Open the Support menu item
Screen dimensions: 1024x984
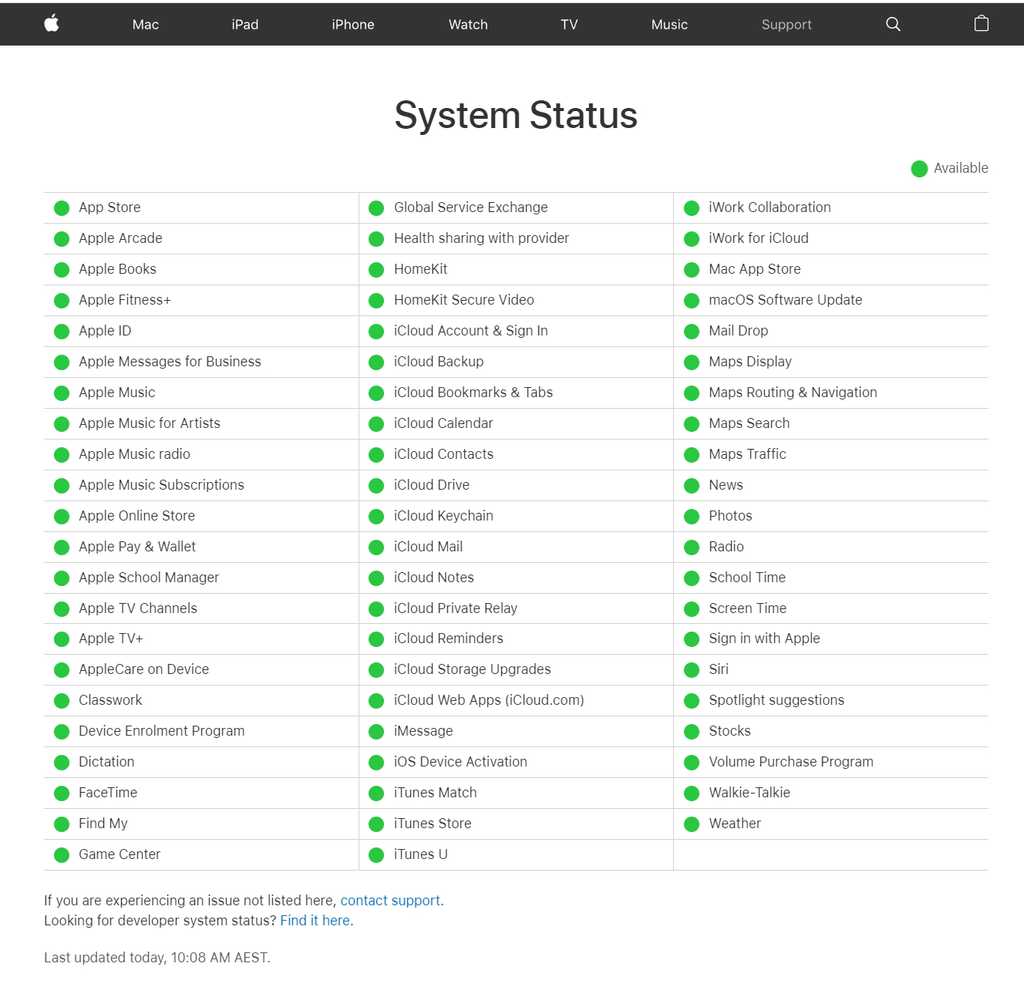coord(786,24)
